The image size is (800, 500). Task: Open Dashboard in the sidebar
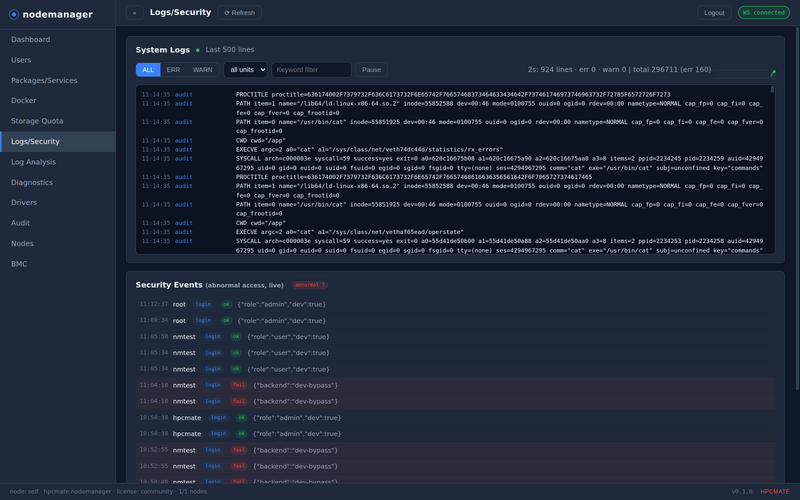[x=58, y=39]
